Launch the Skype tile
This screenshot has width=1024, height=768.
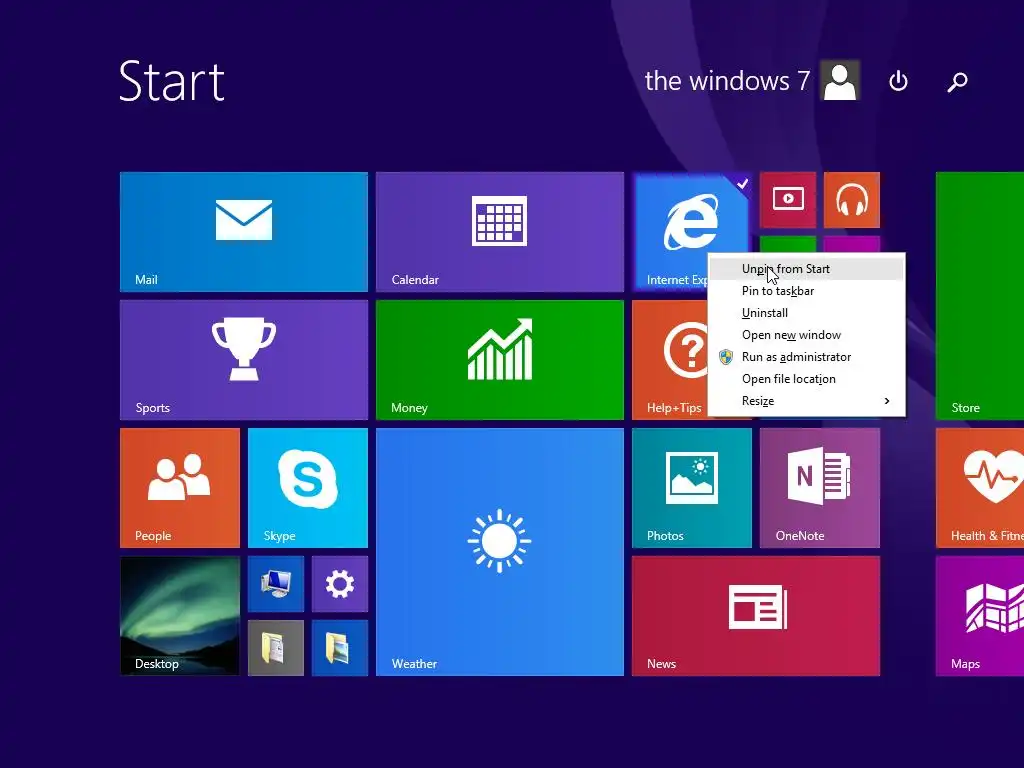coord(308,488)
